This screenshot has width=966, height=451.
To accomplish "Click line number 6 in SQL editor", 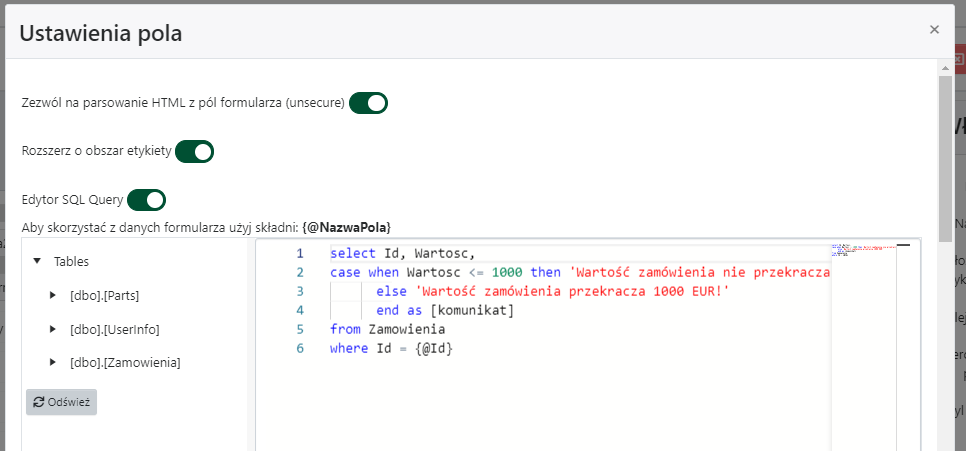I will tap(299, 348).
